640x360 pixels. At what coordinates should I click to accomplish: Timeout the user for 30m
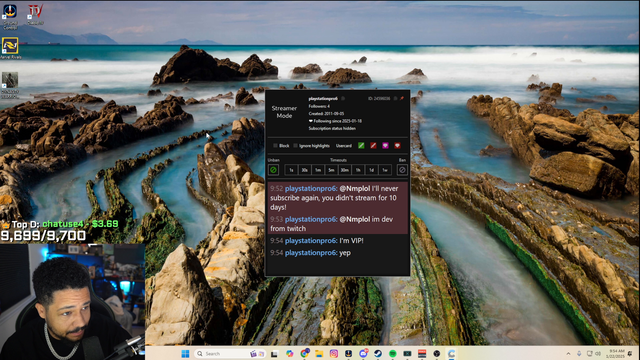coord(344,170)
